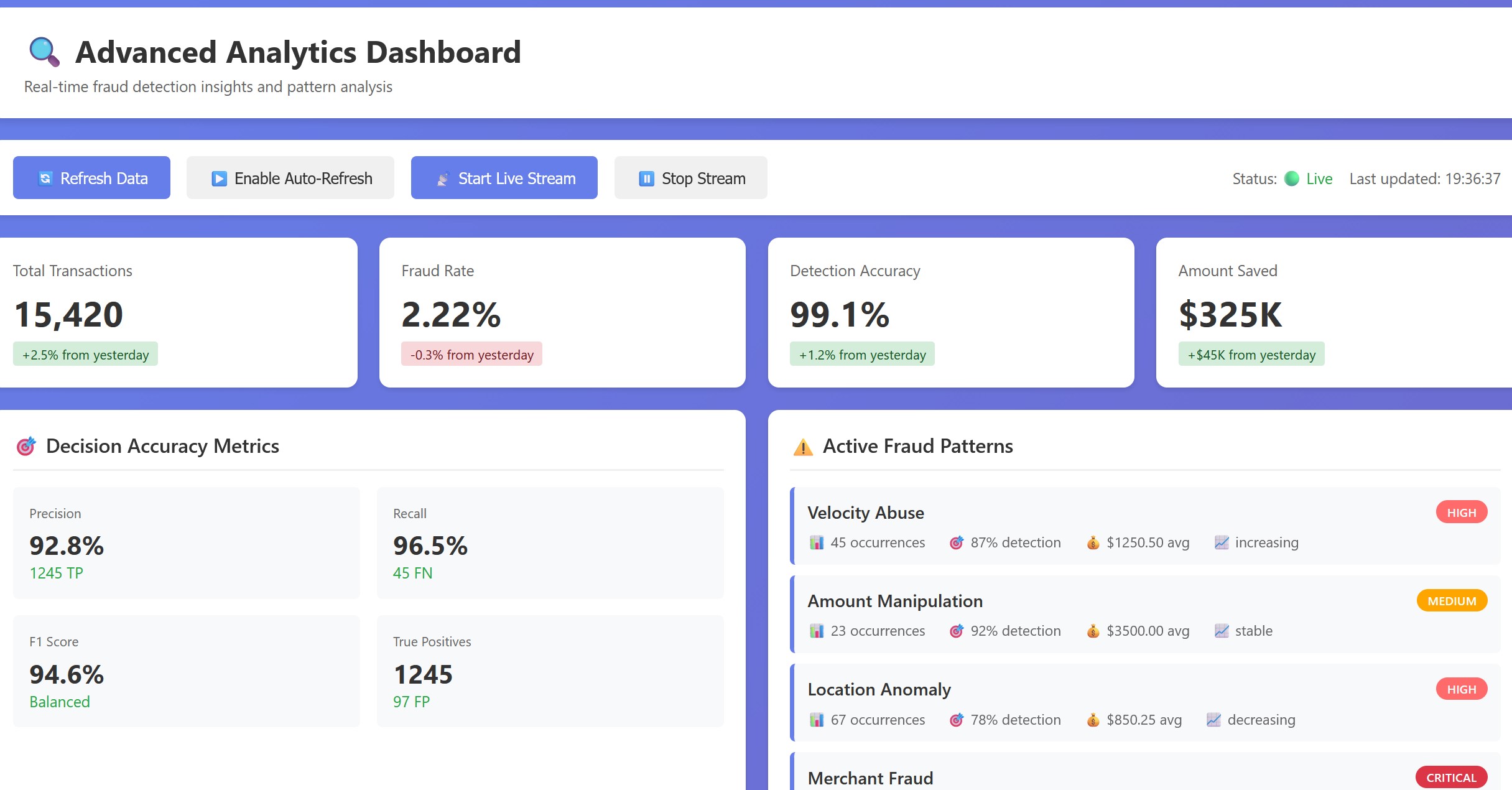Viewport: 1512px width, 790px height.
Task: Click the target icon beside Decision Accuracy Metrics
Action: [26, 446]
